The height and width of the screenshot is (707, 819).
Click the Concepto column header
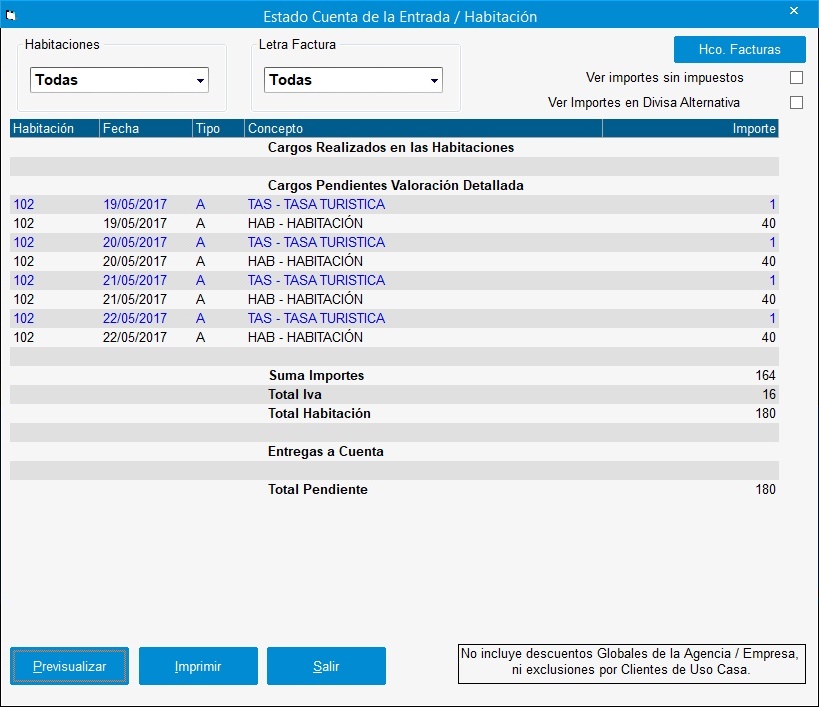423,128
